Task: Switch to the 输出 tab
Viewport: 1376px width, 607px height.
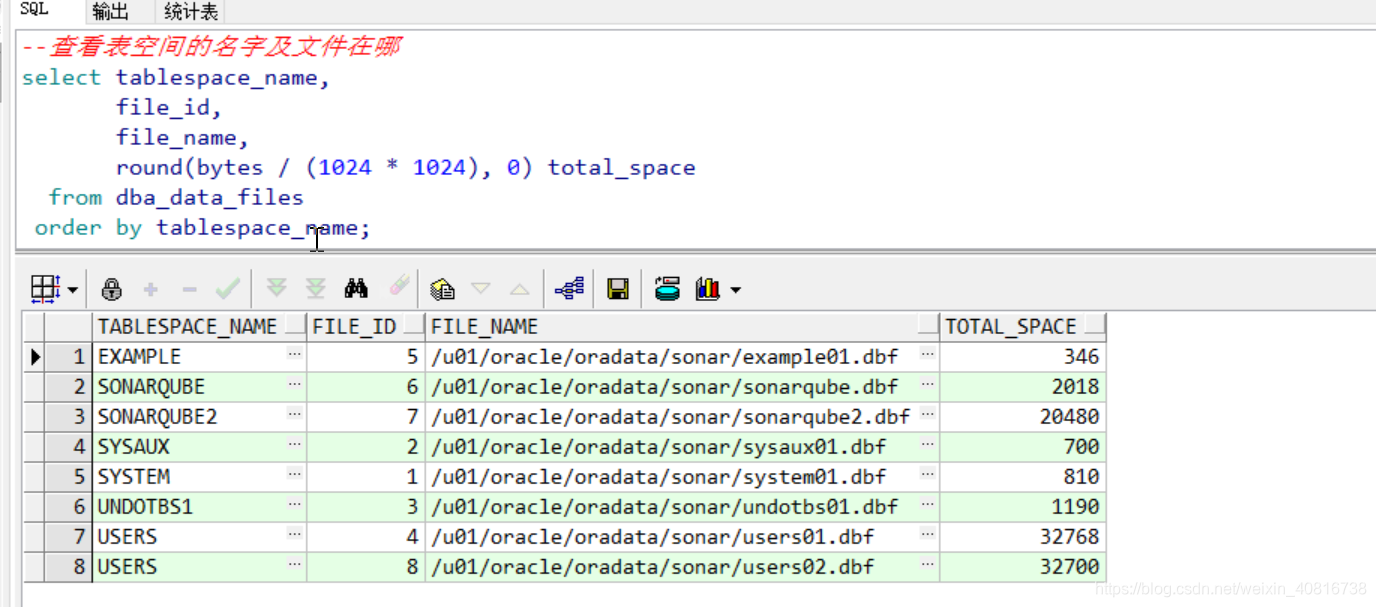Action: (110, 12)
